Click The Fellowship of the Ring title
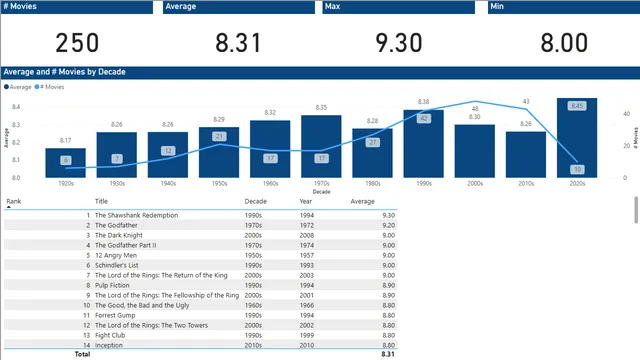 click(x=167, y=295)
